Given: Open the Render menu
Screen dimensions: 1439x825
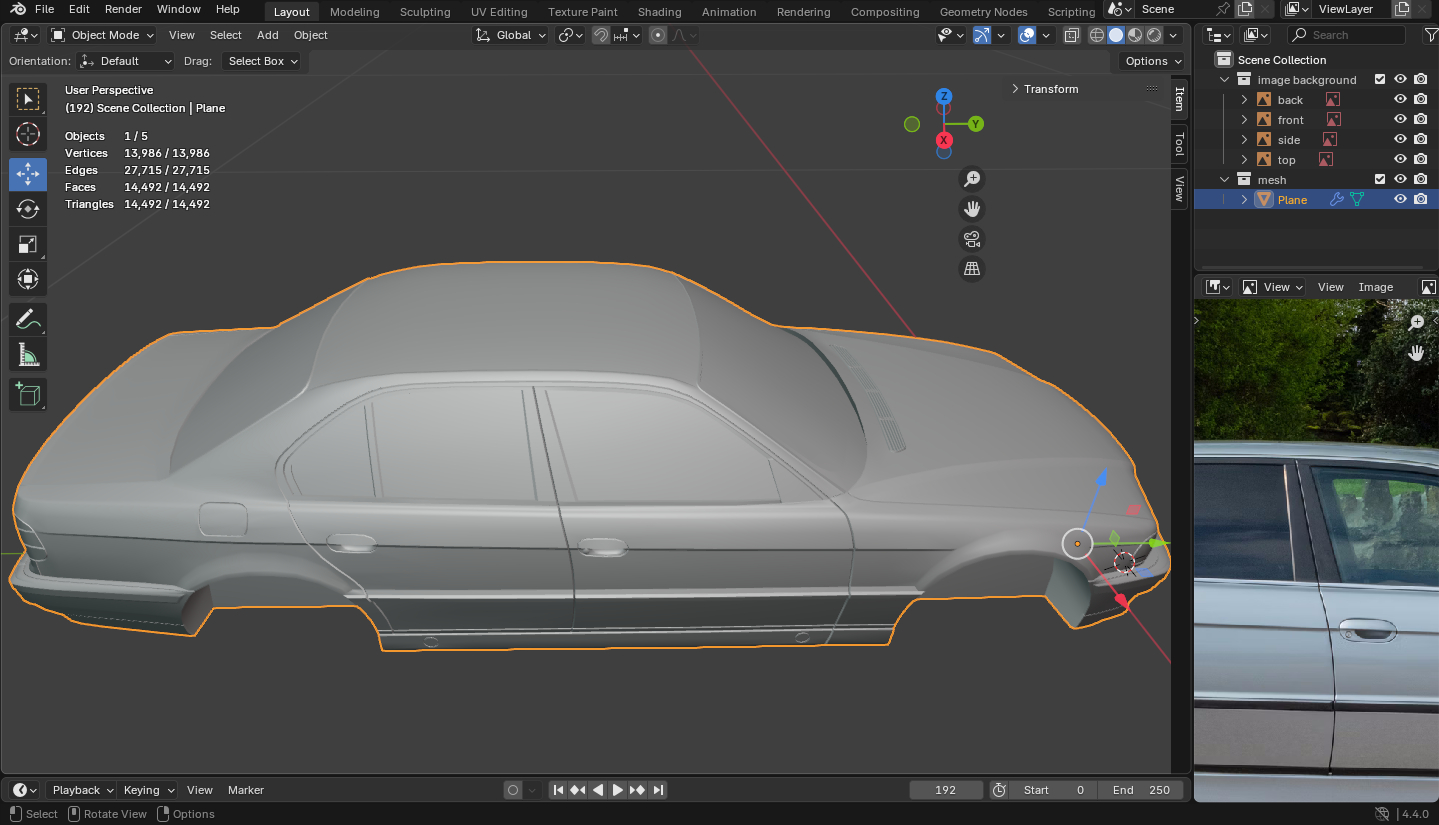Looking at the screenshot, I should (x=123, y=9).
